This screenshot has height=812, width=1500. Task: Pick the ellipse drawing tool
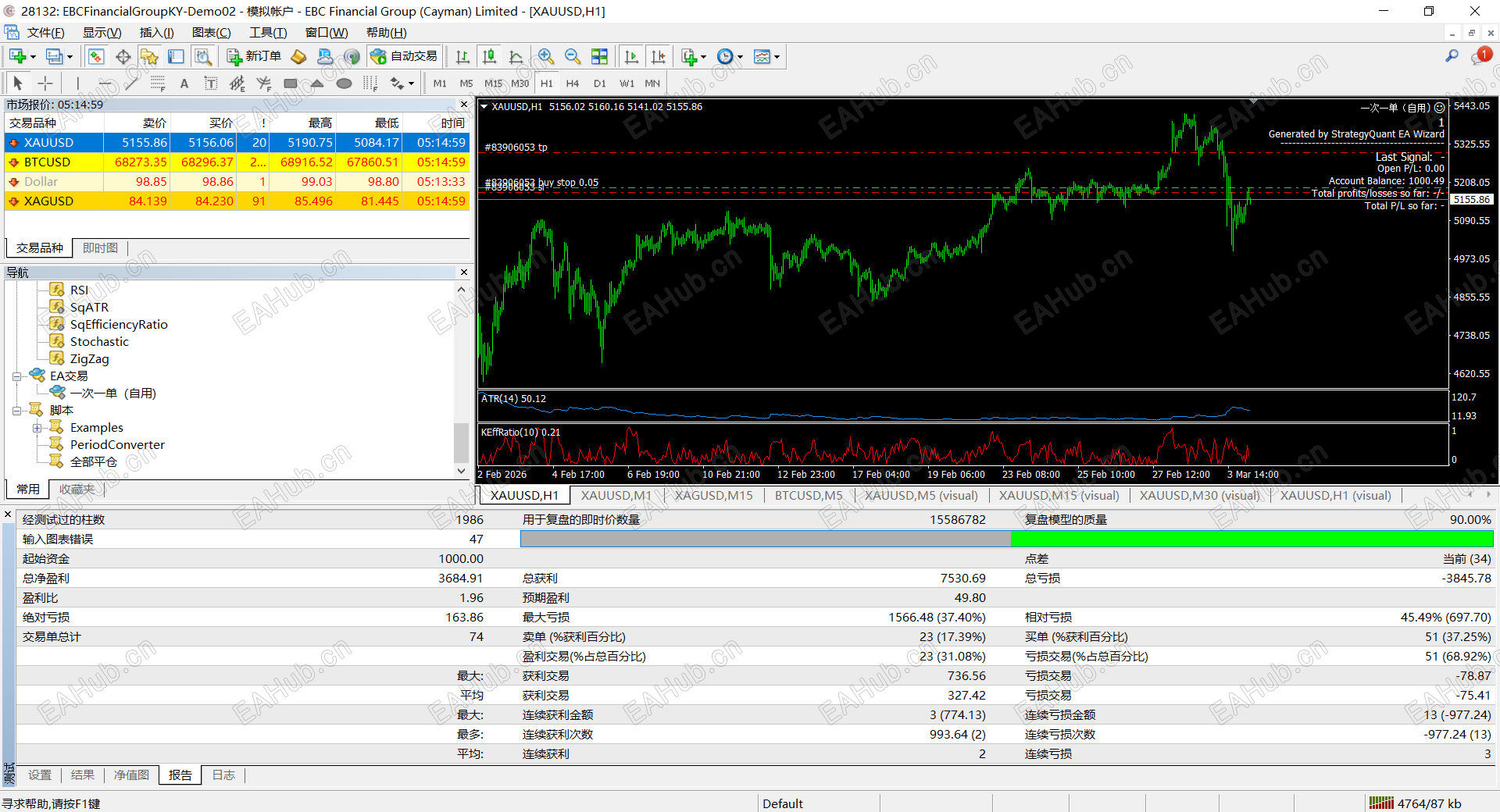pyautogui.click(x=344, y=84)
